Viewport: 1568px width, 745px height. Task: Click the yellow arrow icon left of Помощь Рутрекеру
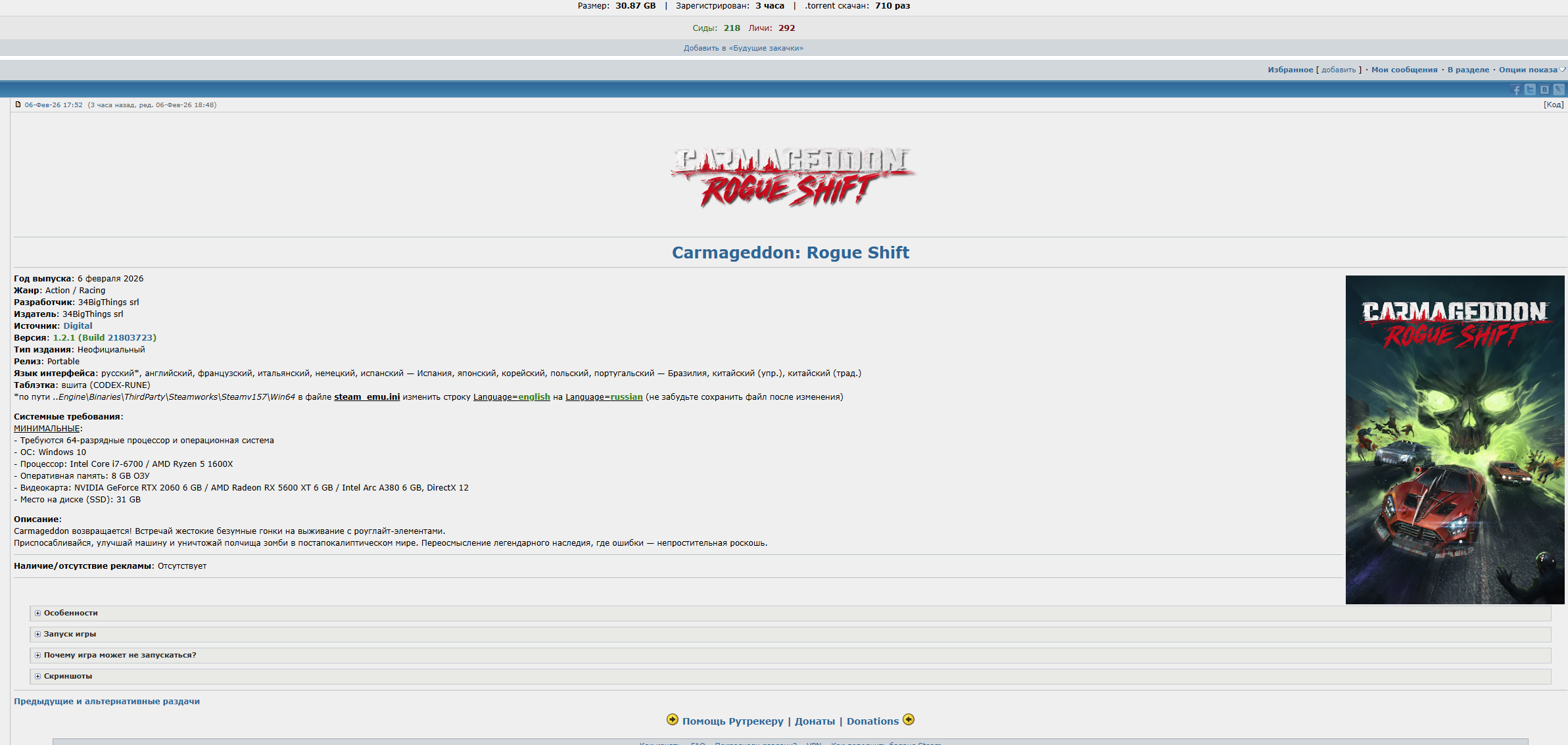click(672, 719)
